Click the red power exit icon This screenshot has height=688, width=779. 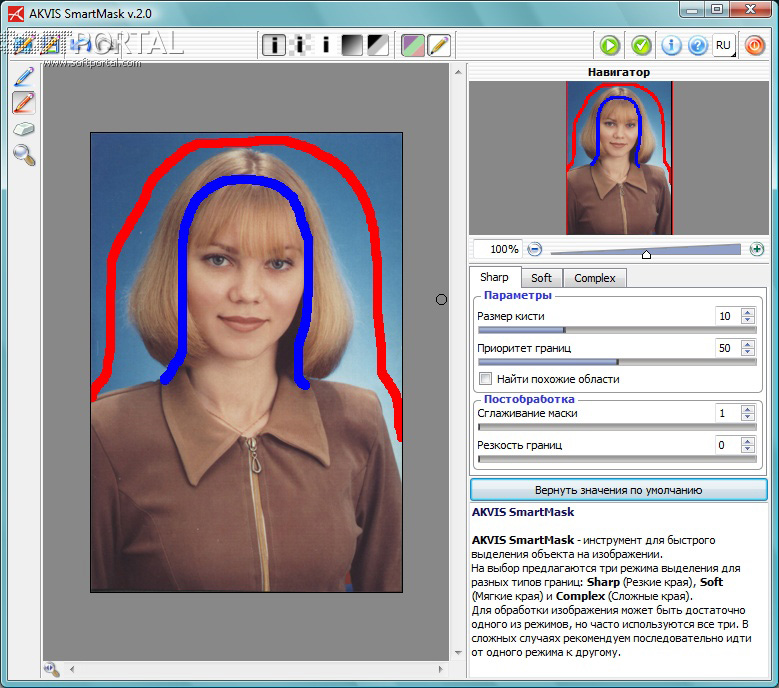click(754, 45)
